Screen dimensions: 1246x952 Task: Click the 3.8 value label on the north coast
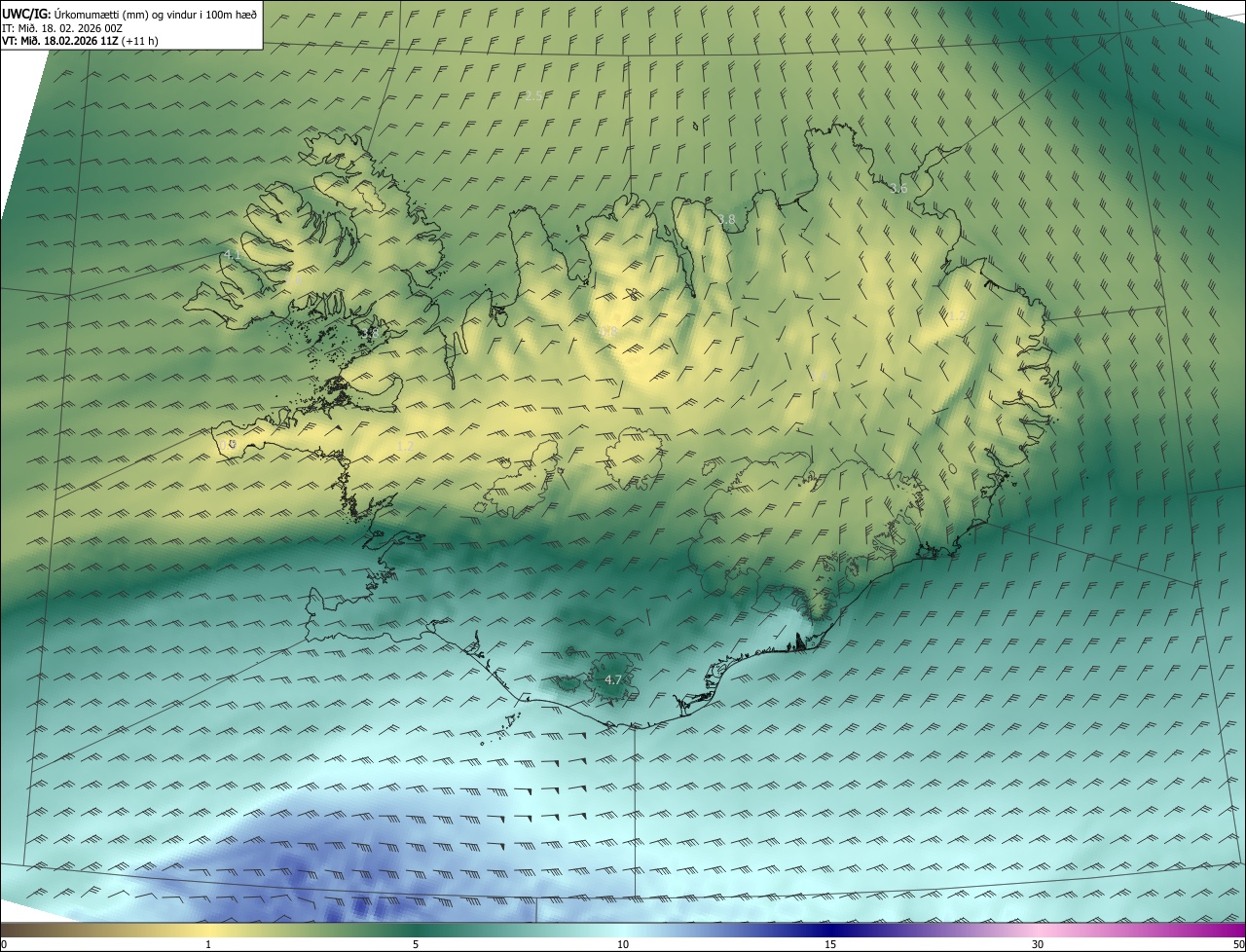point(727,219)
